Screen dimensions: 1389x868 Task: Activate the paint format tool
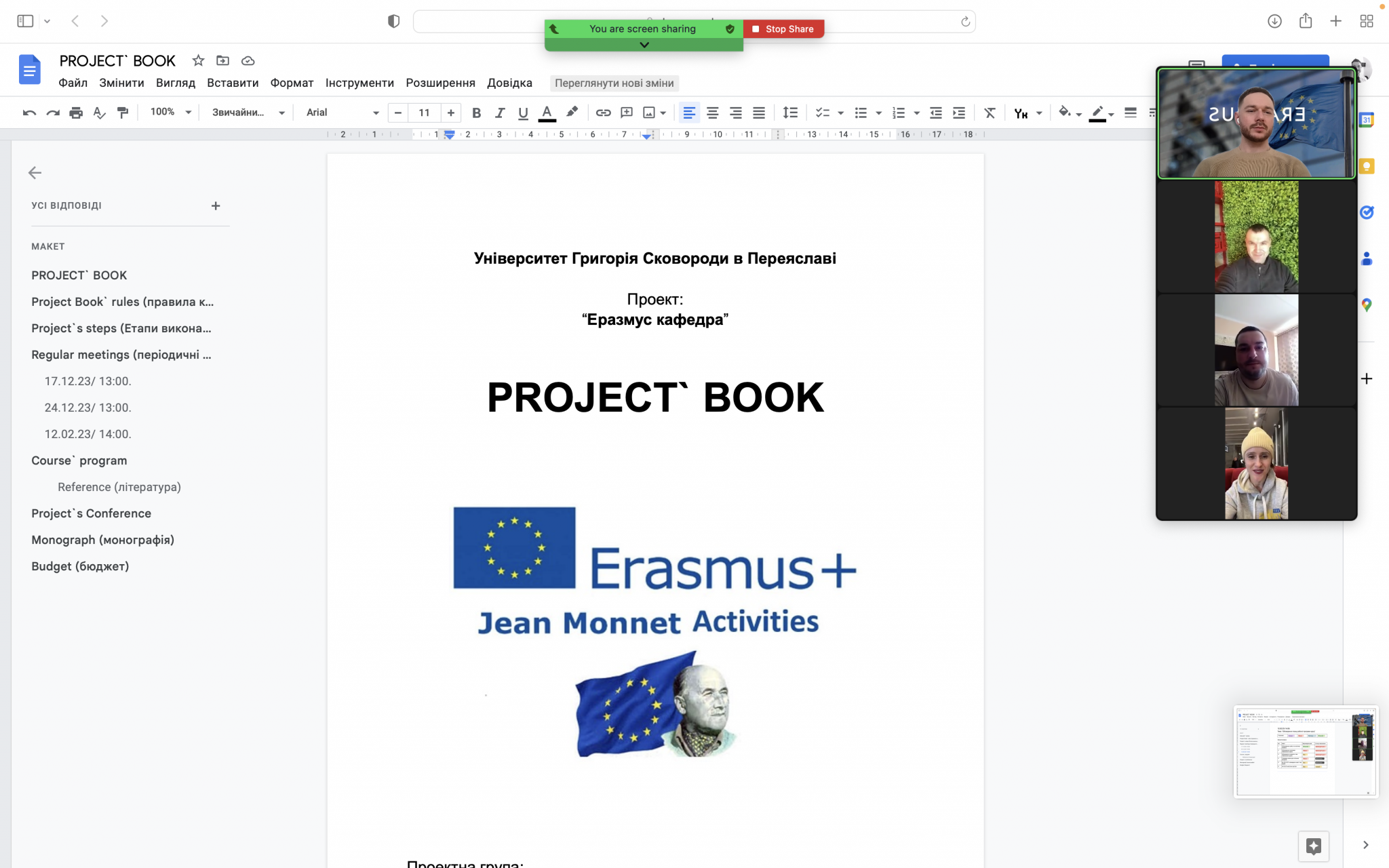123,113
